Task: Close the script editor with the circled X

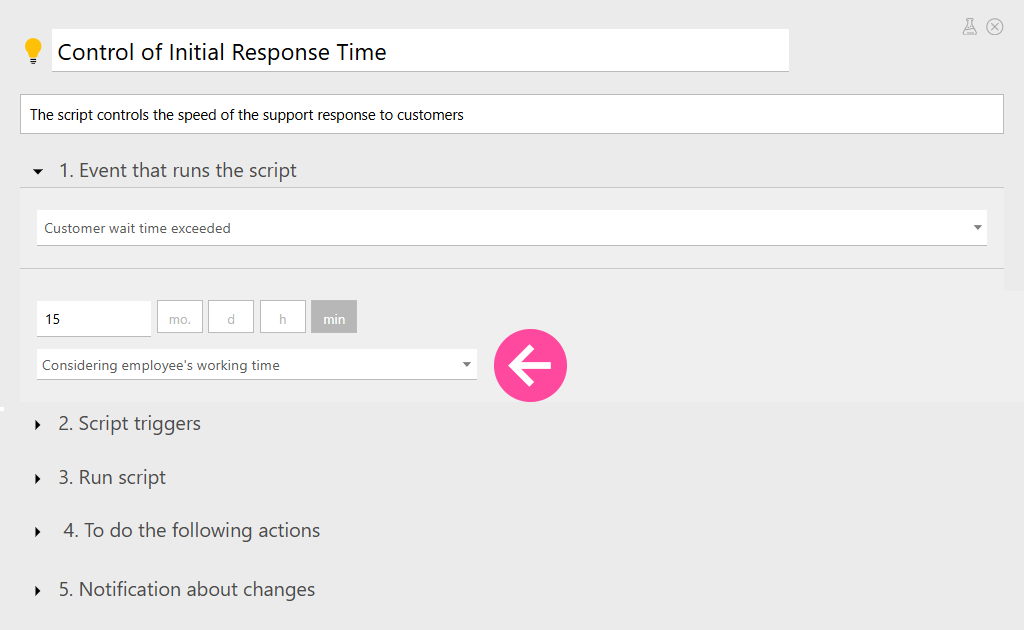Action: point(995,27)
